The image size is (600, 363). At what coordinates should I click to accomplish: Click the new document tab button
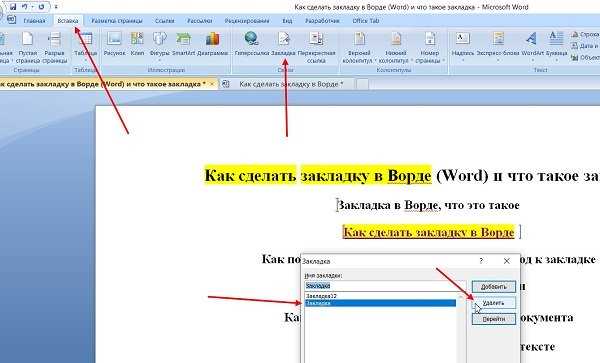tap(362, 84)
